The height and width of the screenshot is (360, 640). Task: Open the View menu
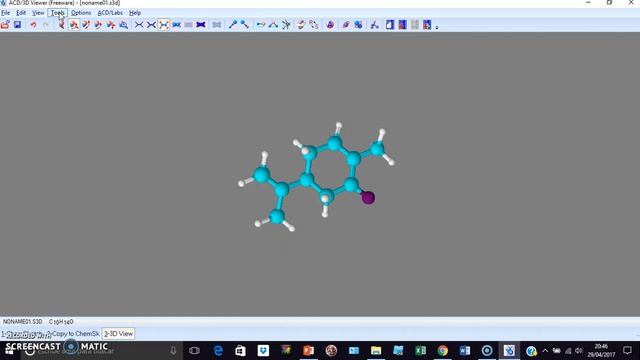38,13
